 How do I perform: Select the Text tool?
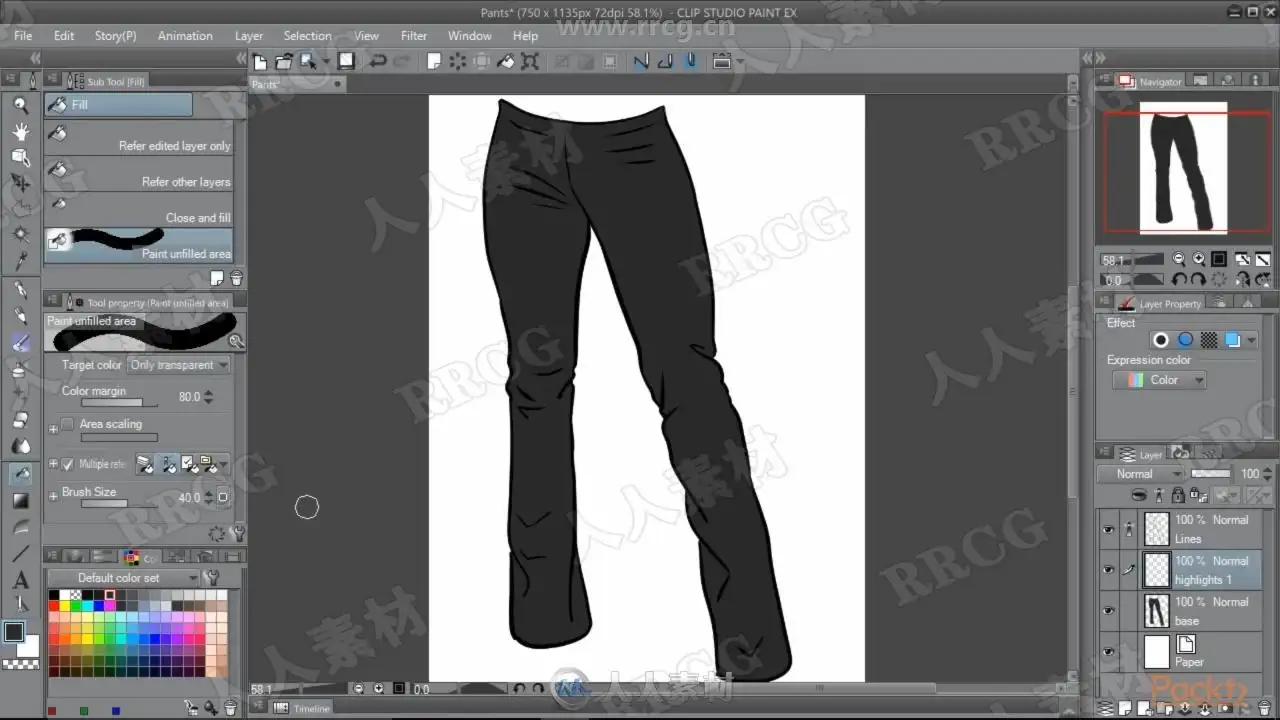tap(21, 579)
